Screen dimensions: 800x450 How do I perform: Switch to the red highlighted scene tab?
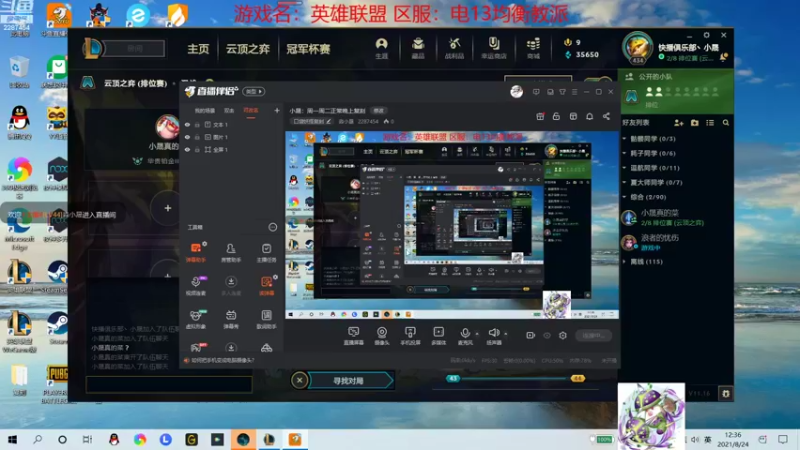click(x=251, y=111)
